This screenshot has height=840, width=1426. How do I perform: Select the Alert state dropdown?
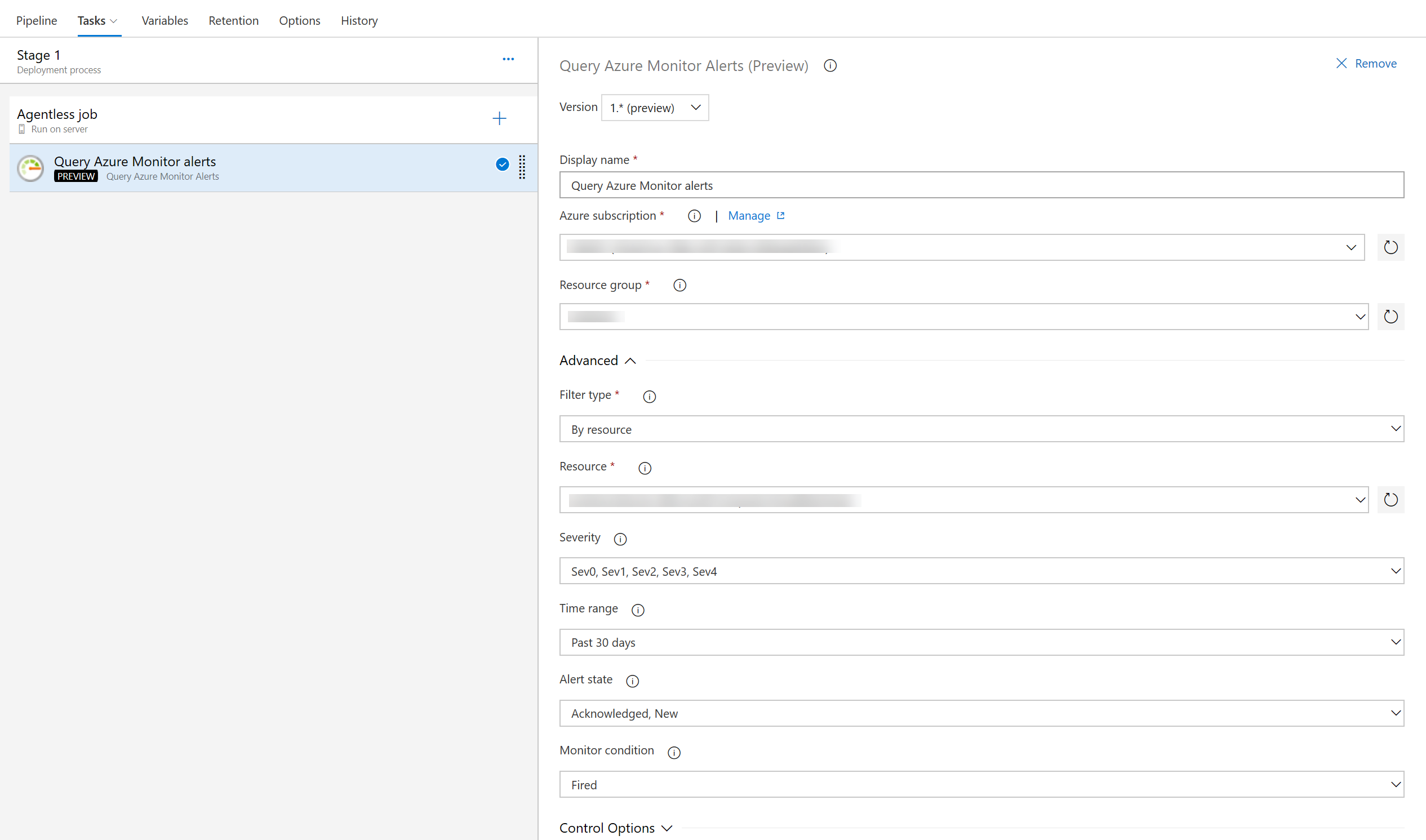click(983, 713)
